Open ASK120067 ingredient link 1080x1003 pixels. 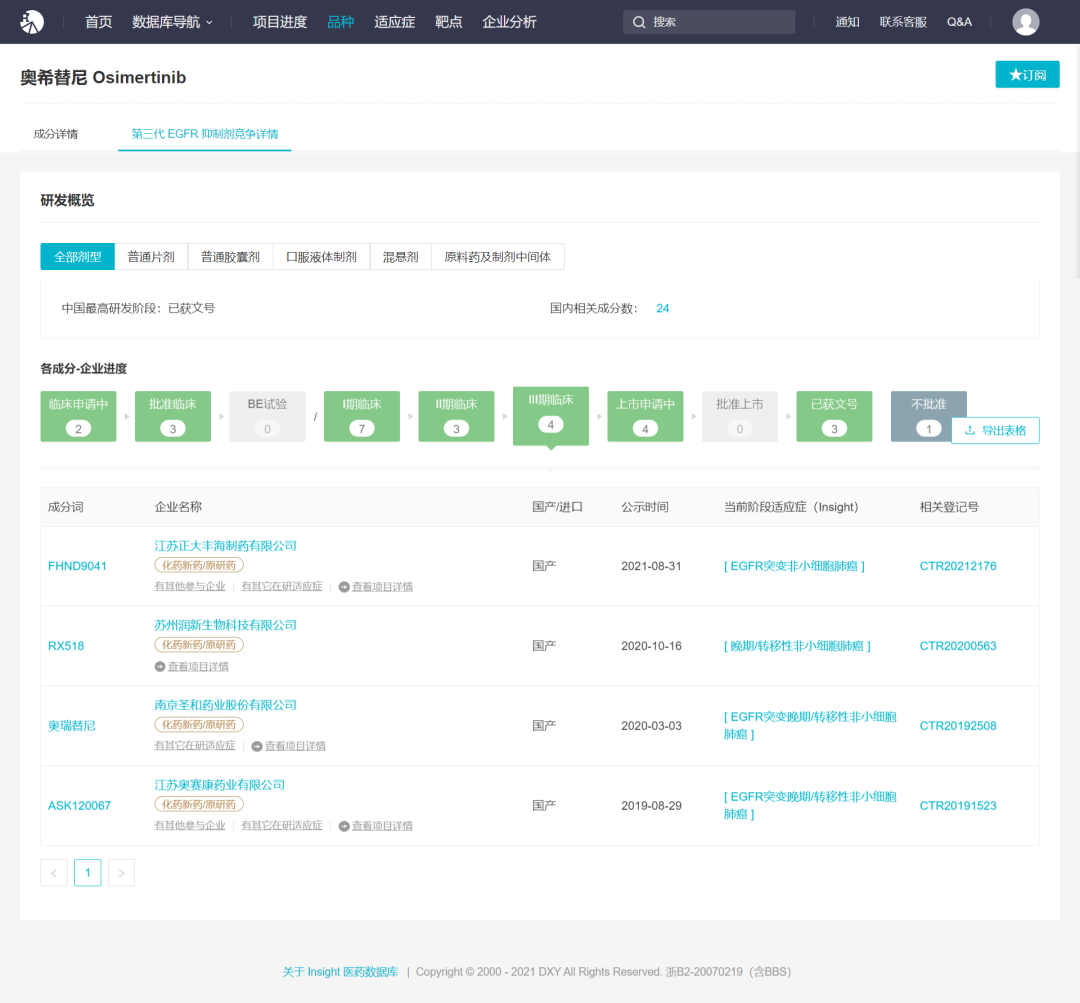click(79, 806)
